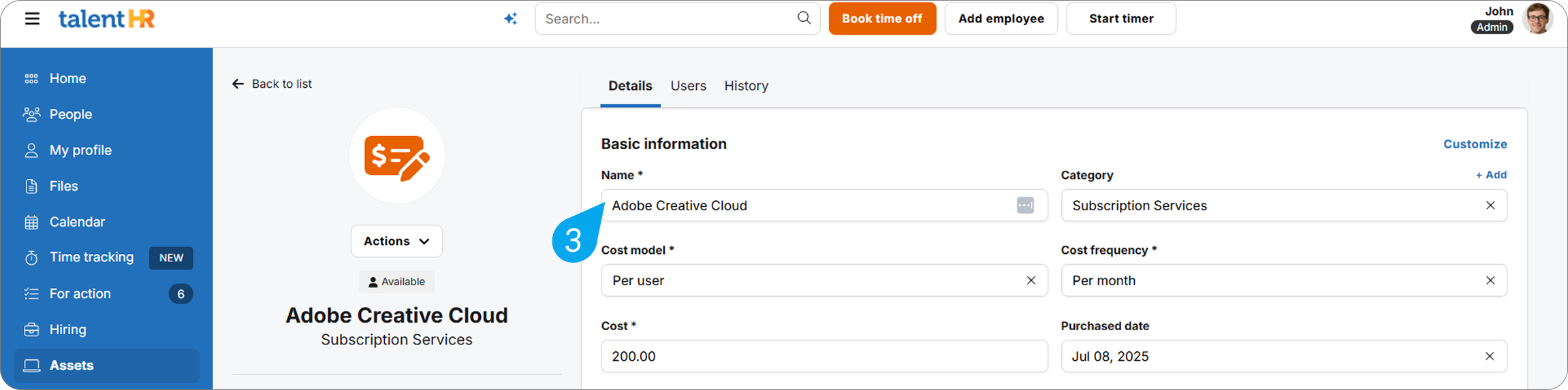The width and height of the screenshot is (1568, 390).
Task: Click the Home grid icon
Action: coord(31,79)
